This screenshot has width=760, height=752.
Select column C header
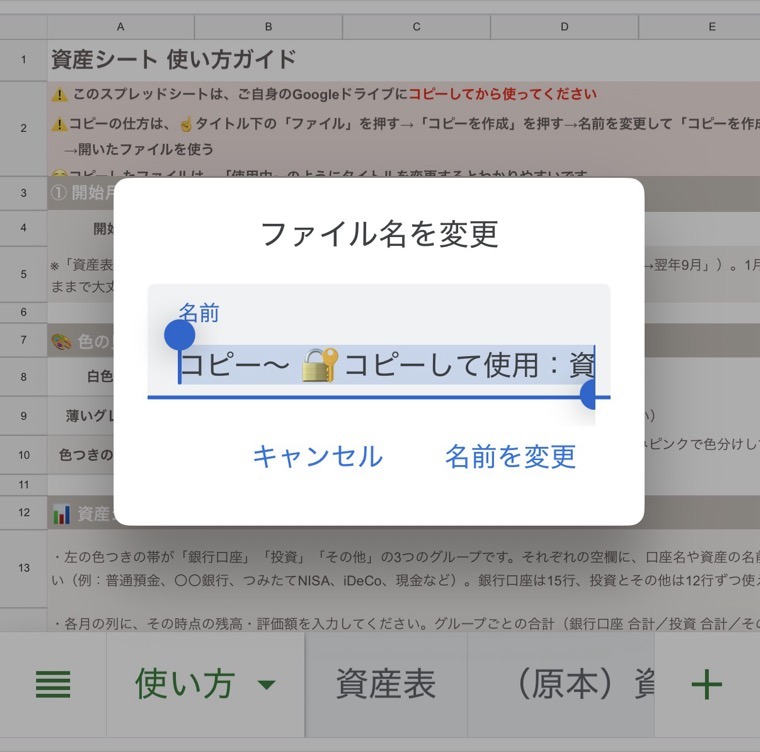(x=416, y=27)
